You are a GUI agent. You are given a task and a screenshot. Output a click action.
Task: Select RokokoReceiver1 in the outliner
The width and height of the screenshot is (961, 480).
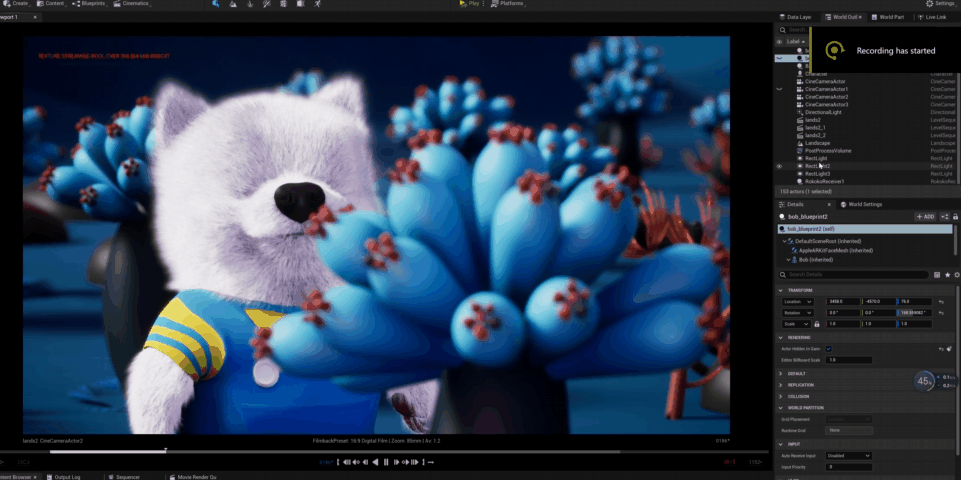824,181
